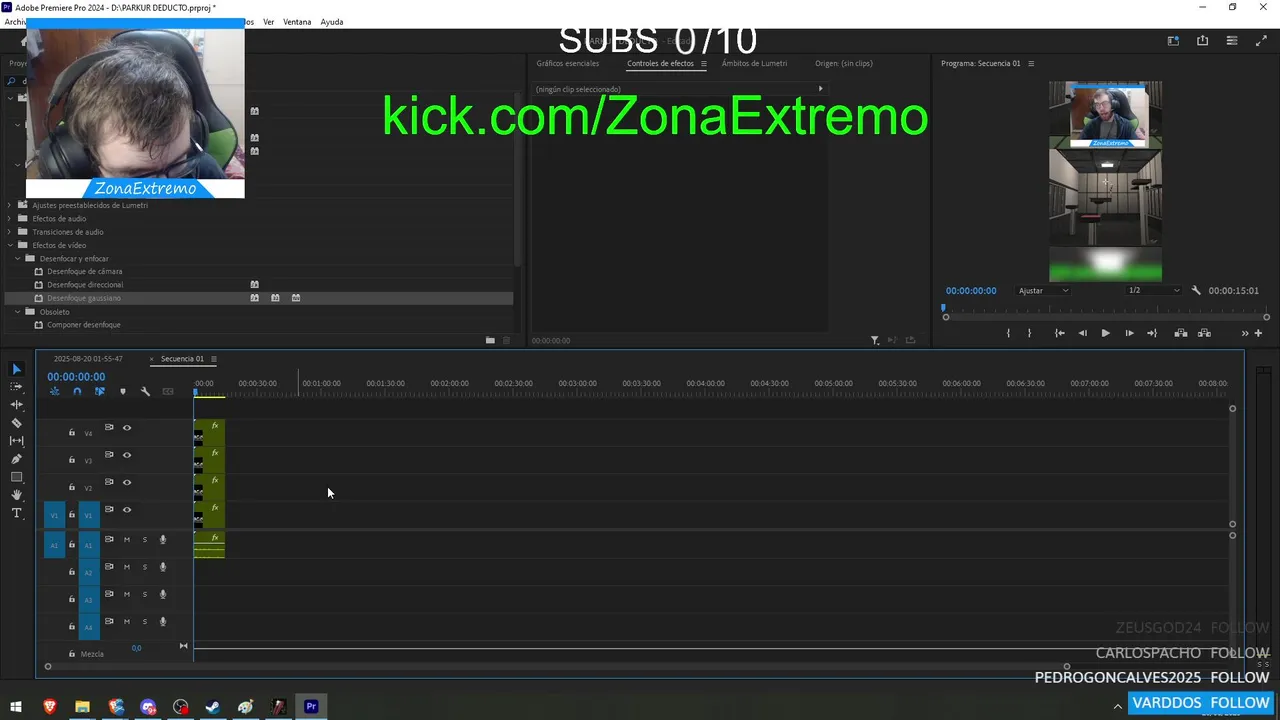This screenshot has height=720, width=1280.
Task: Open the workspaces icon in header
Action: [1173, 41]
